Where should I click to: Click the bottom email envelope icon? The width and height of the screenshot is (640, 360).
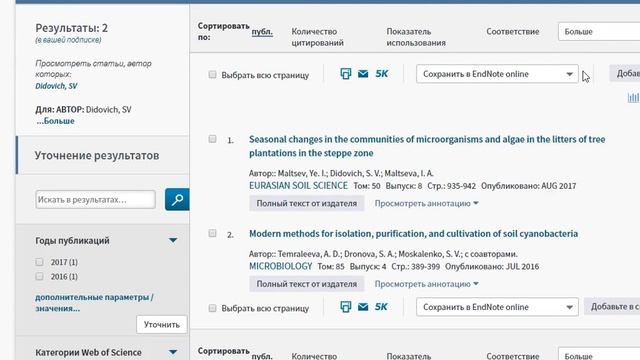[x=363, y=307]
